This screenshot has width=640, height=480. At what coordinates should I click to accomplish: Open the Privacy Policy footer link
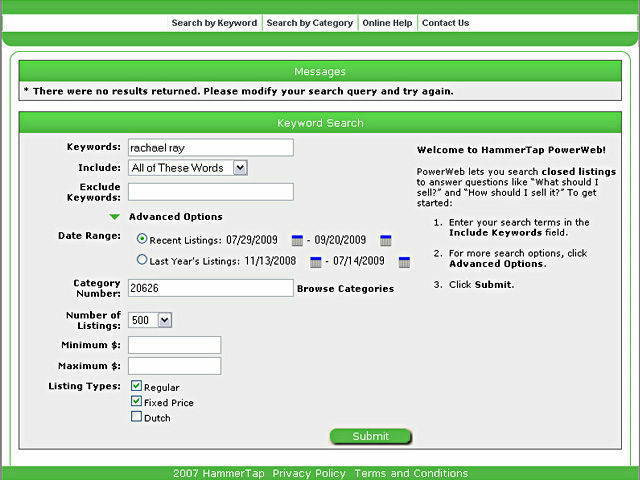pyautogui.click(x=309, y=473)
